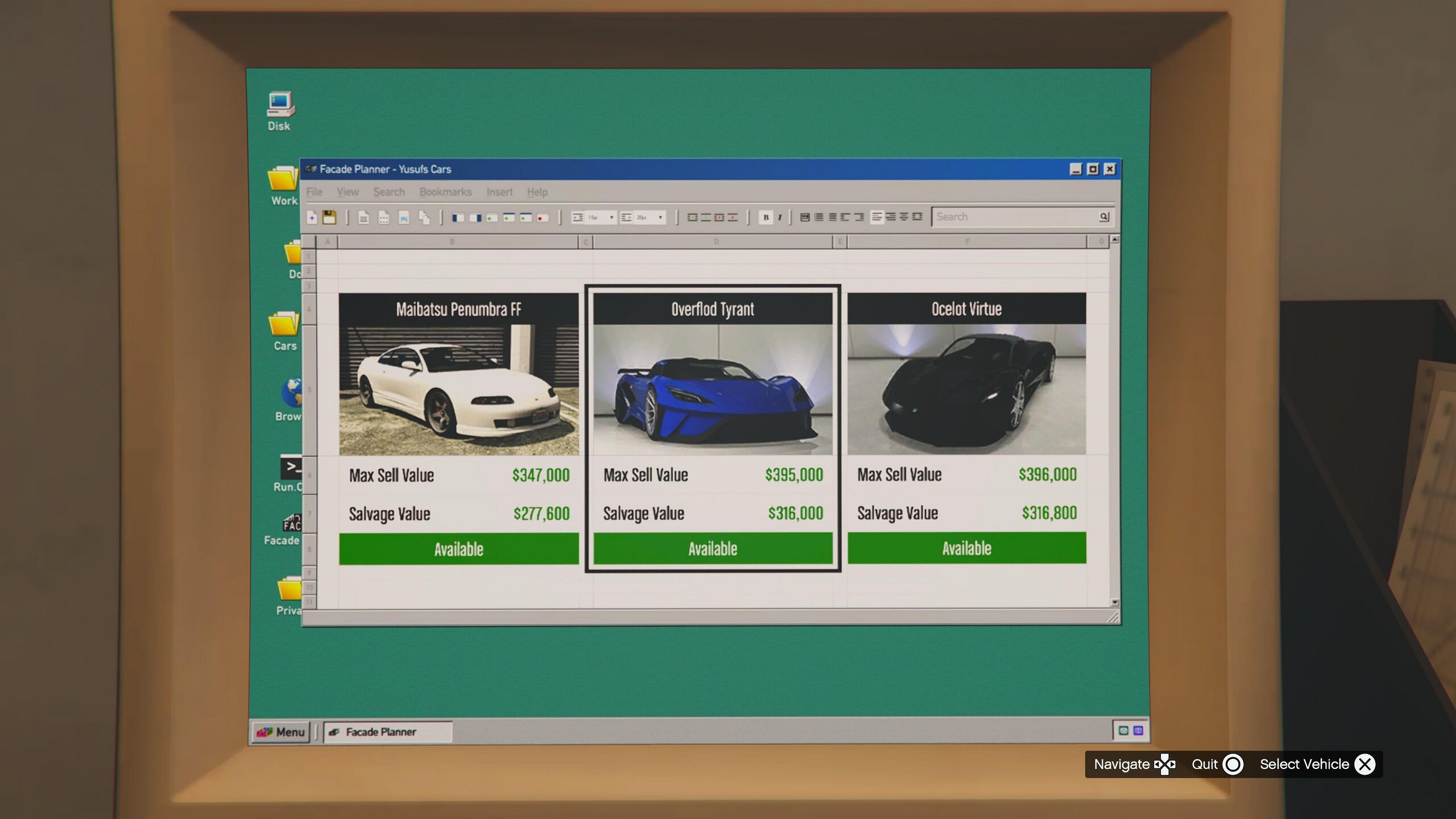Click the Menu start button
The image size is (1456, 819).
point(281,732)
